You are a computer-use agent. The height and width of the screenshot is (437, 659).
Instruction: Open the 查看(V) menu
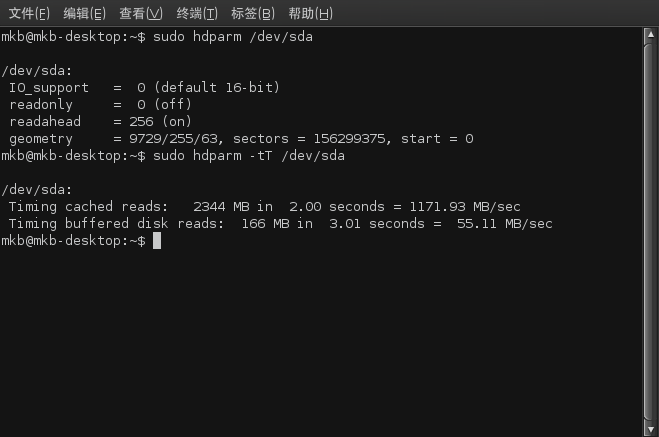tap(141, 13)
